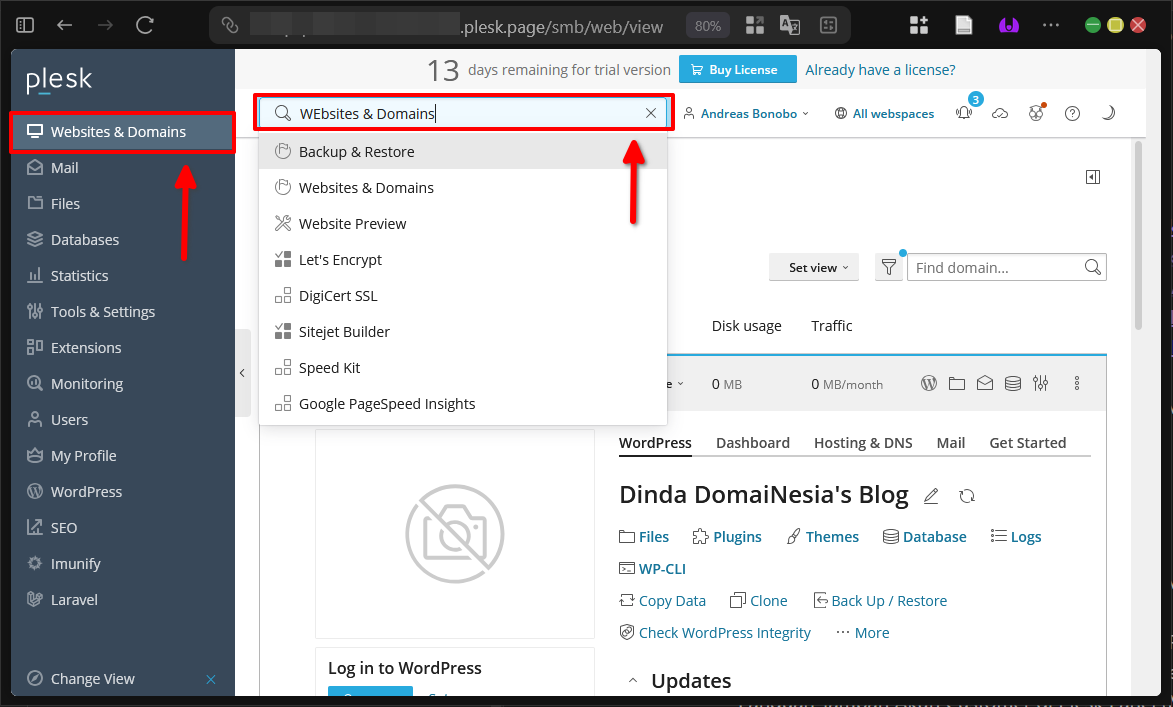Click the Buy License button
The image size is (1173, 707).
(x=737, y=70)
